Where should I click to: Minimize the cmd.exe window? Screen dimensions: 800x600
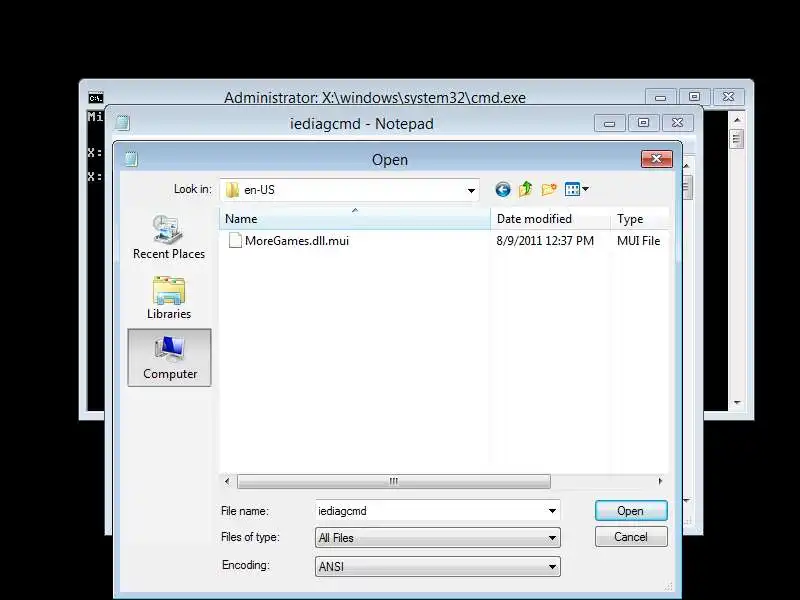(x=661, y=97)
